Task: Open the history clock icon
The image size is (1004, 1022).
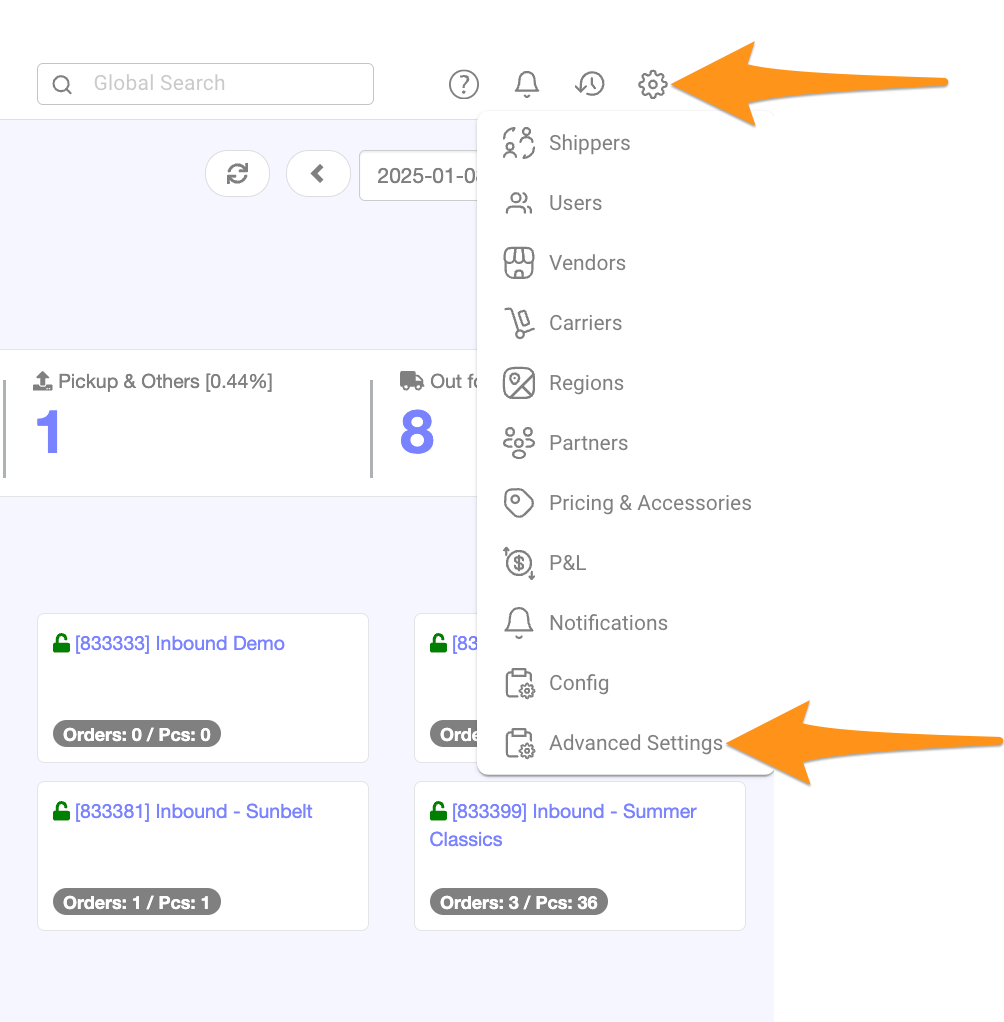Action: (590, 84)
